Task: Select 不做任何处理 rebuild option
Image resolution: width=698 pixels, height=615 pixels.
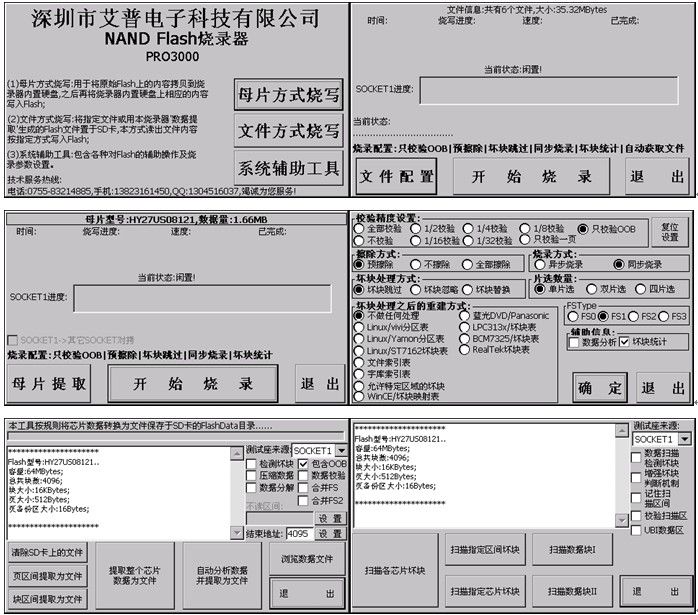Action: pos(359,316)
